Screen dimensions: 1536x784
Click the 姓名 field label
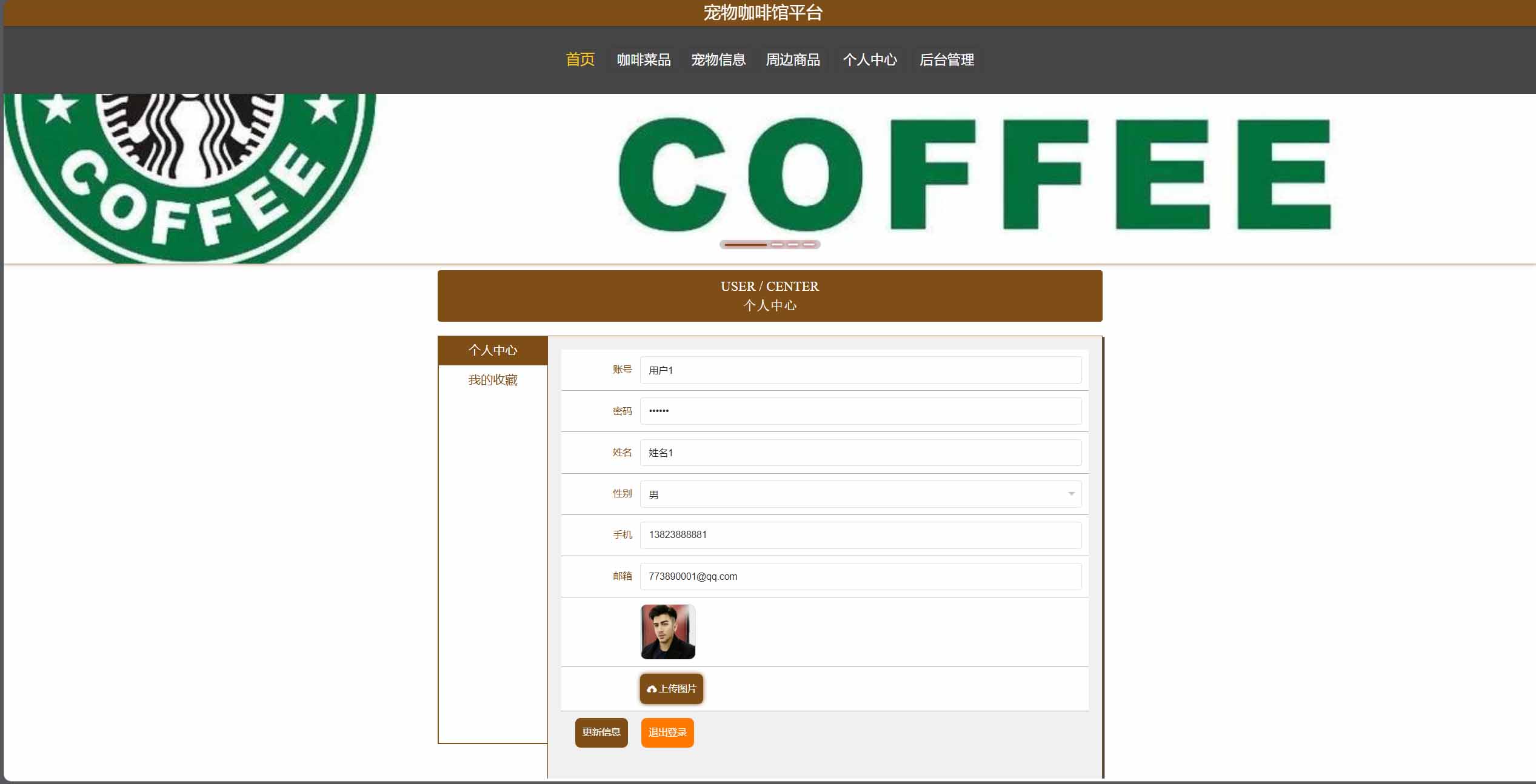click(x=622, y=452)
